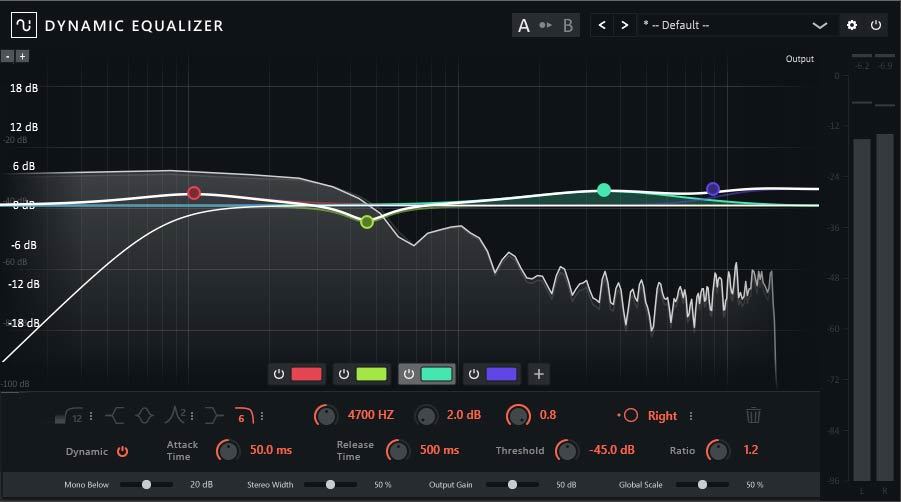Image resolution: width=901 pixels, height=502 pixels.
Task: Click the -45.0 dB threshold value
Action: pyautogui.click(x=611, y=450)
